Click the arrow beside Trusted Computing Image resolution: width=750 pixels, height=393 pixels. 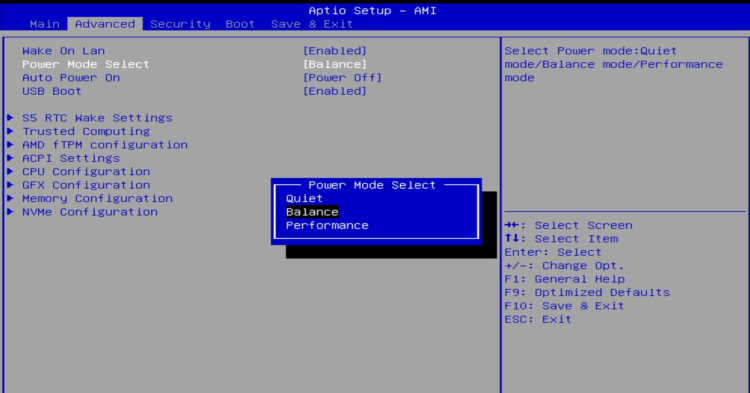click(x=10, y=131)
